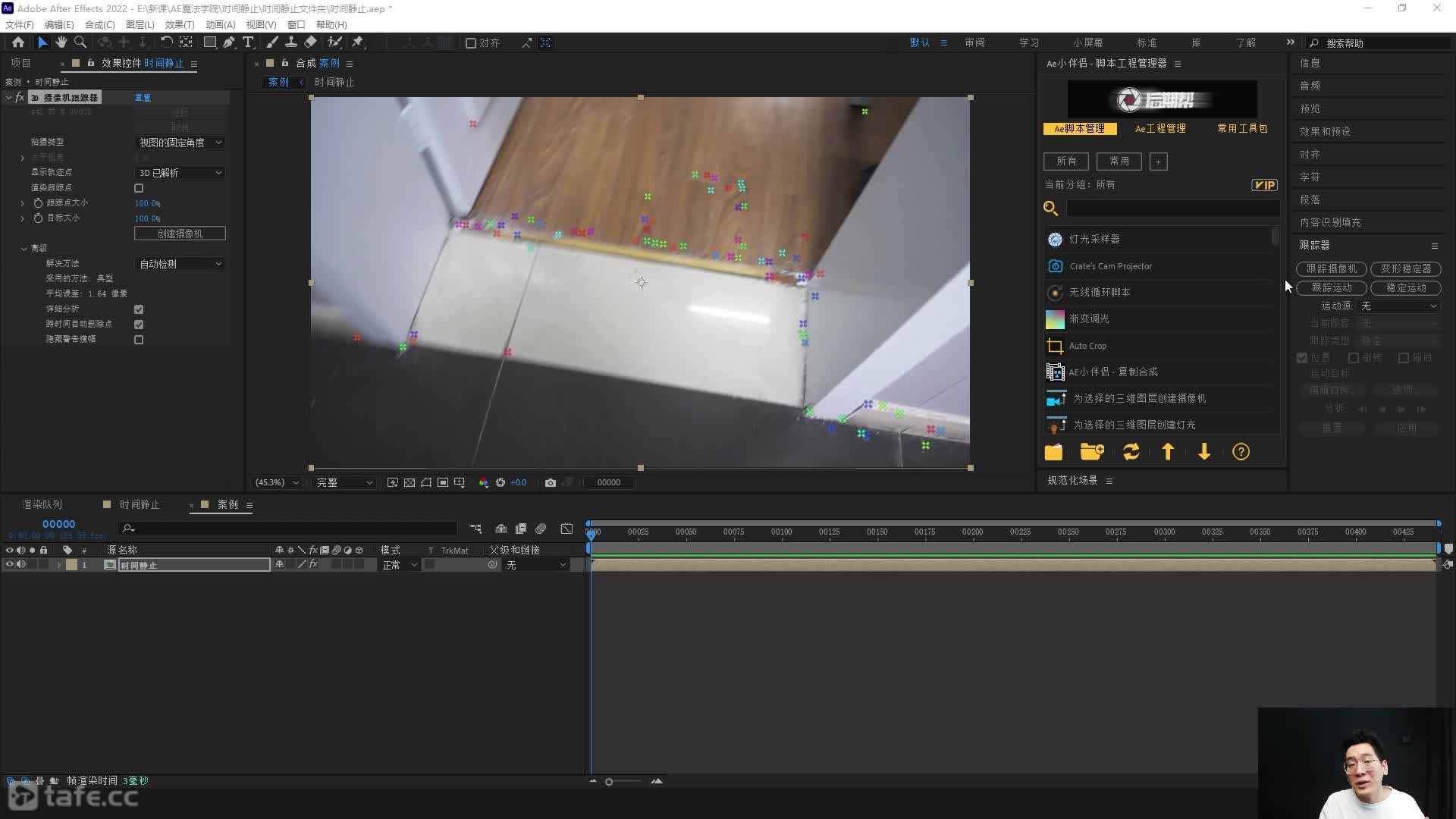This screenshot has height=819, width=1456.
Task: Select the Pen tool
Action: tap(229, 42)
